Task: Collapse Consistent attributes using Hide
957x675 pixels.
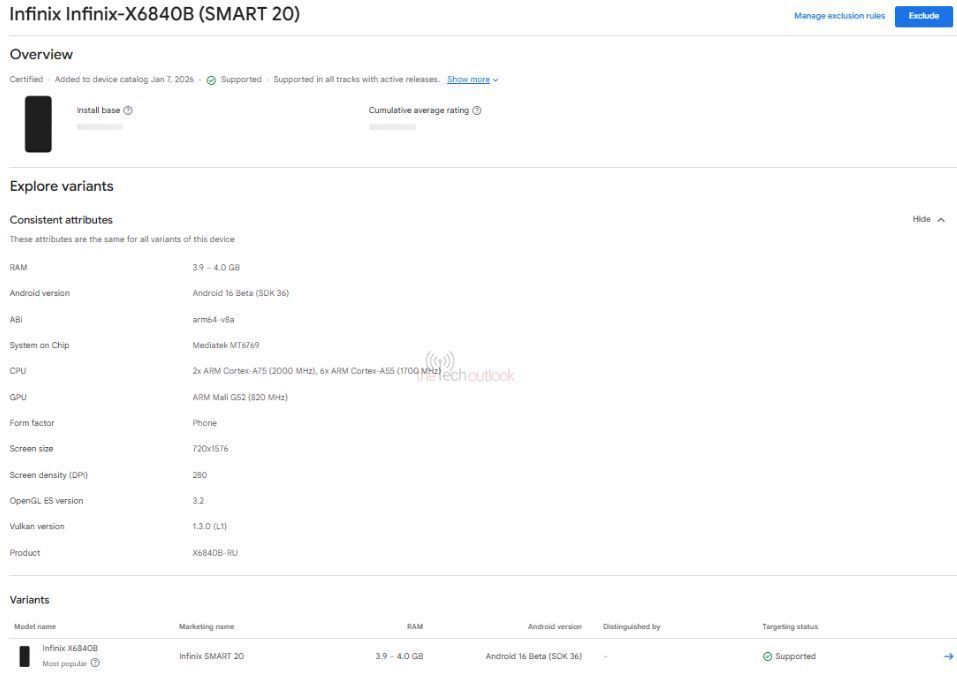Action: (928, 219)
